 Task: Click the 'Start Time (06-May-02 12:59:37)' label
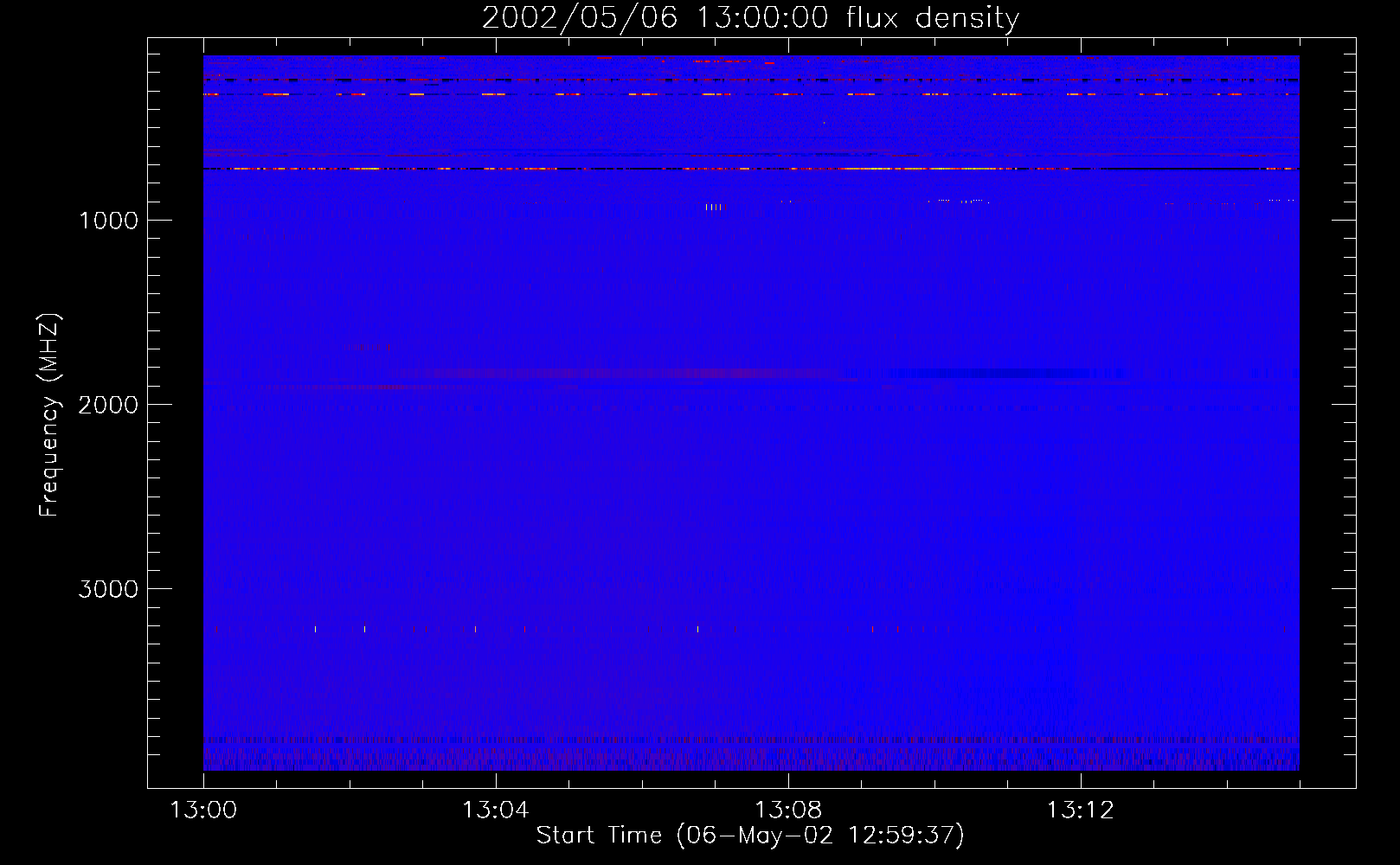(750, 835)
